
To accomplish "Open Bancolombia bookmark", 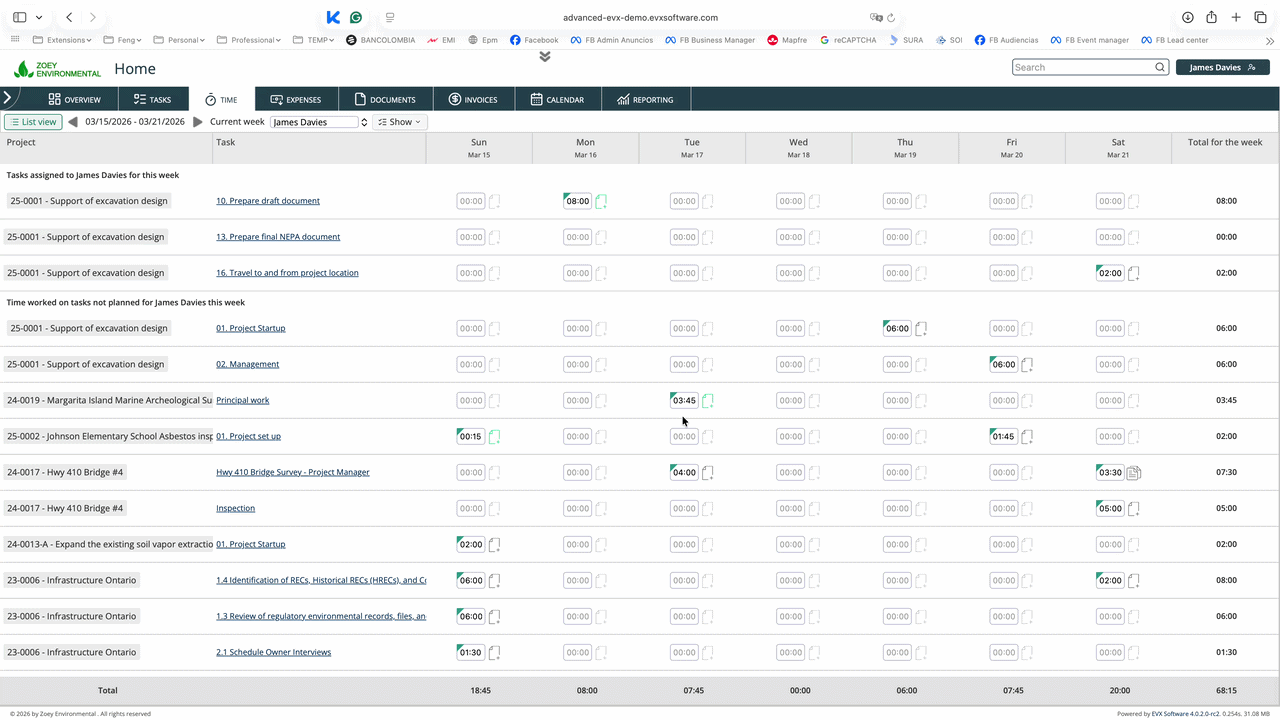I will [x=379, y=40].
